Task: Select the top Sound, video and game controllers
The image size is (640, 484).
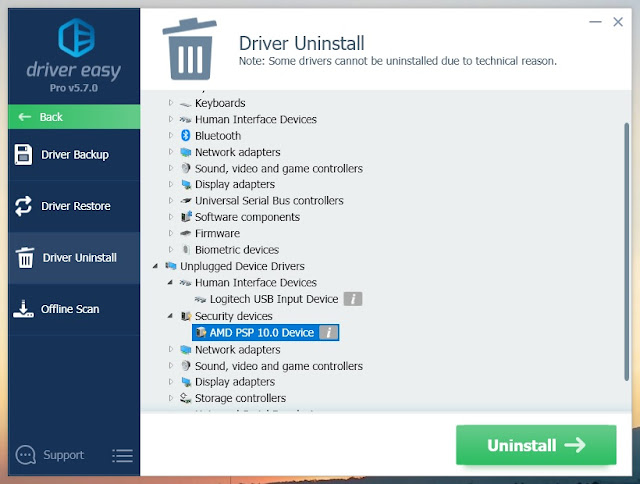Action: (x=279, y=169)
